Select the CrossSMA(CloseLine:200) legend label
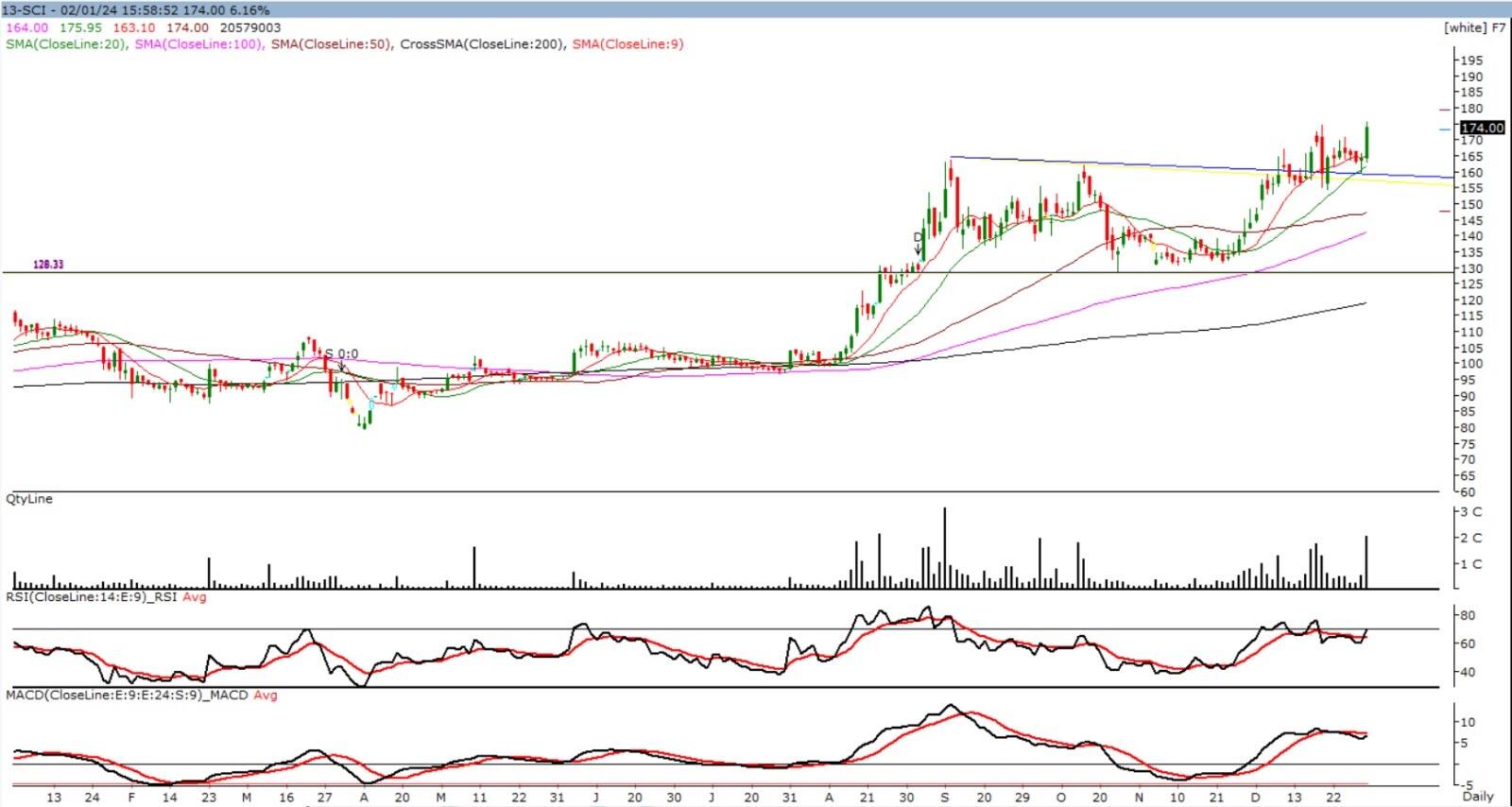 tap(482, 44)
